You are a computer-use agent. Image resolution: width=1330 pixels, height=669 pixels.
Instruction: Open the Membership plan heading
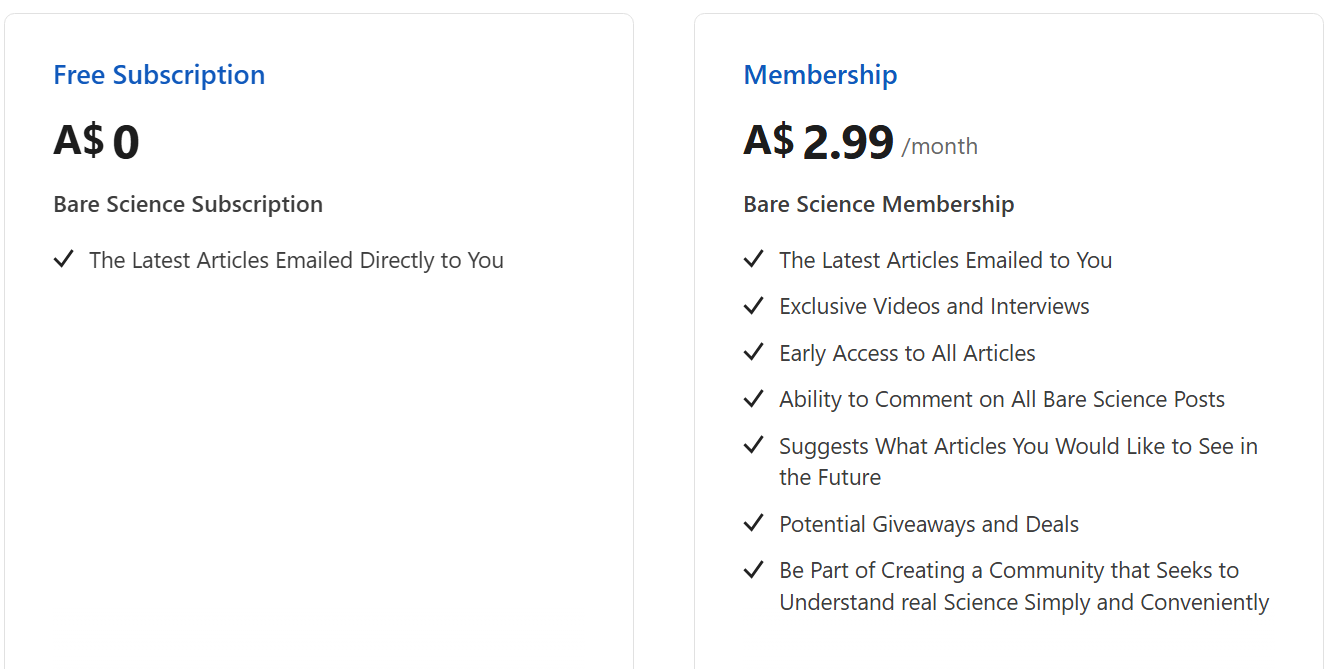click(820, 75)
